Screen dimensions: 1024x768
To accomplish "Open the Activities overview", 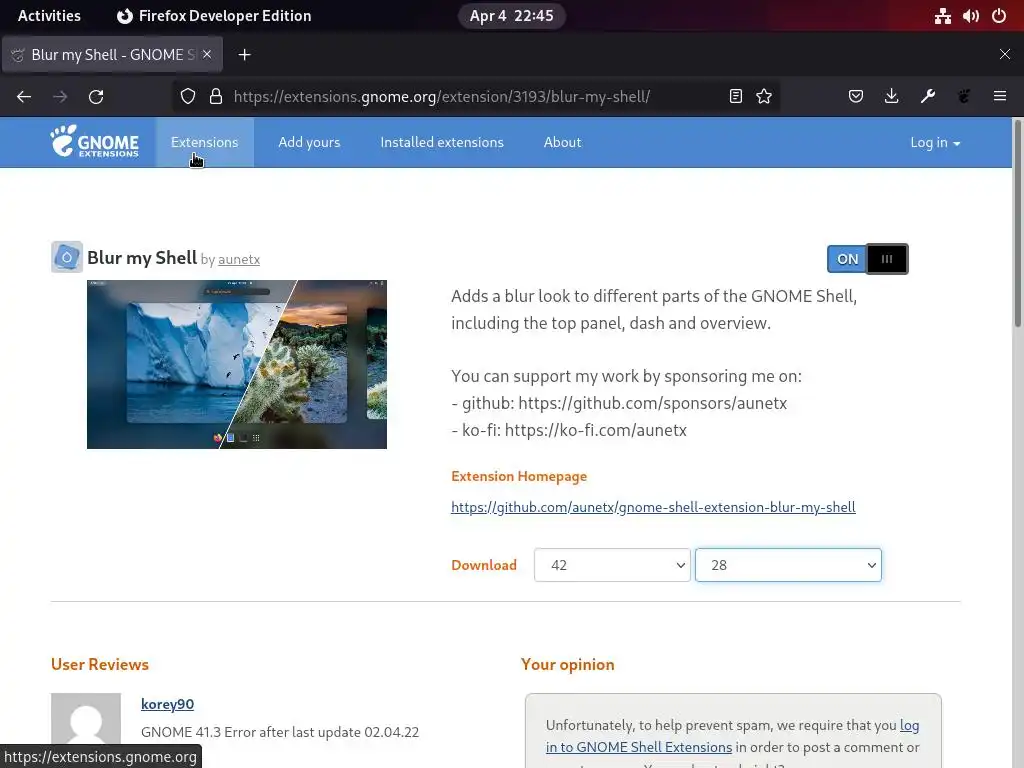I will [49, 16].
